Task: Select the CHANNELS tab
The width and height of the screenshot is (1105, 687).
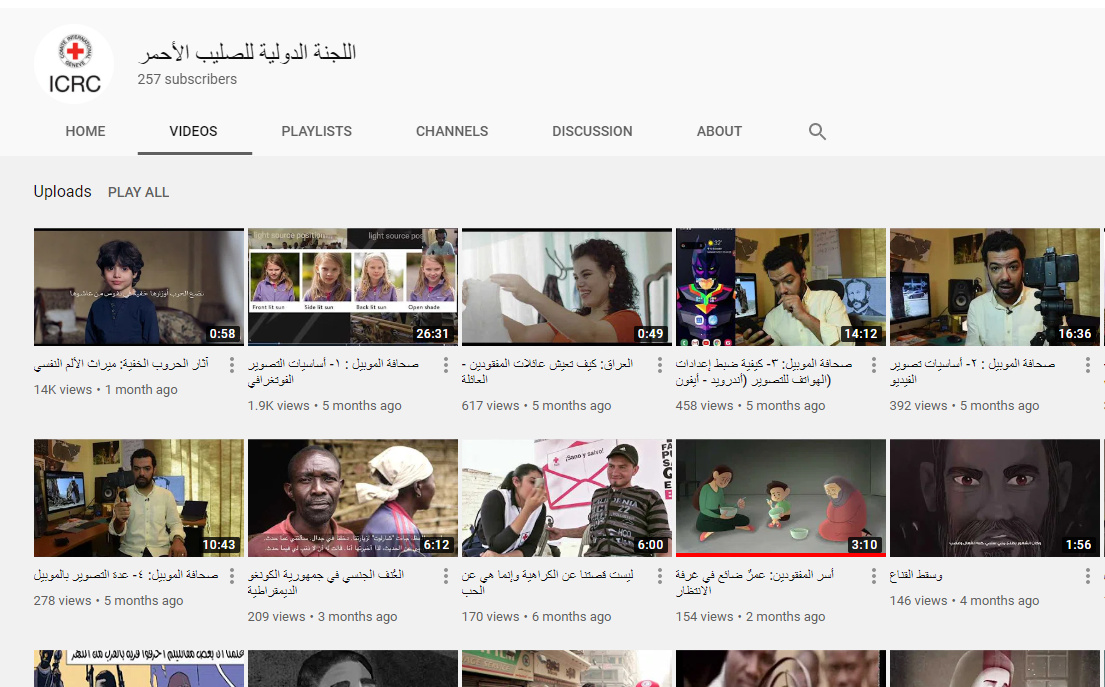Action: coord(452,131)
